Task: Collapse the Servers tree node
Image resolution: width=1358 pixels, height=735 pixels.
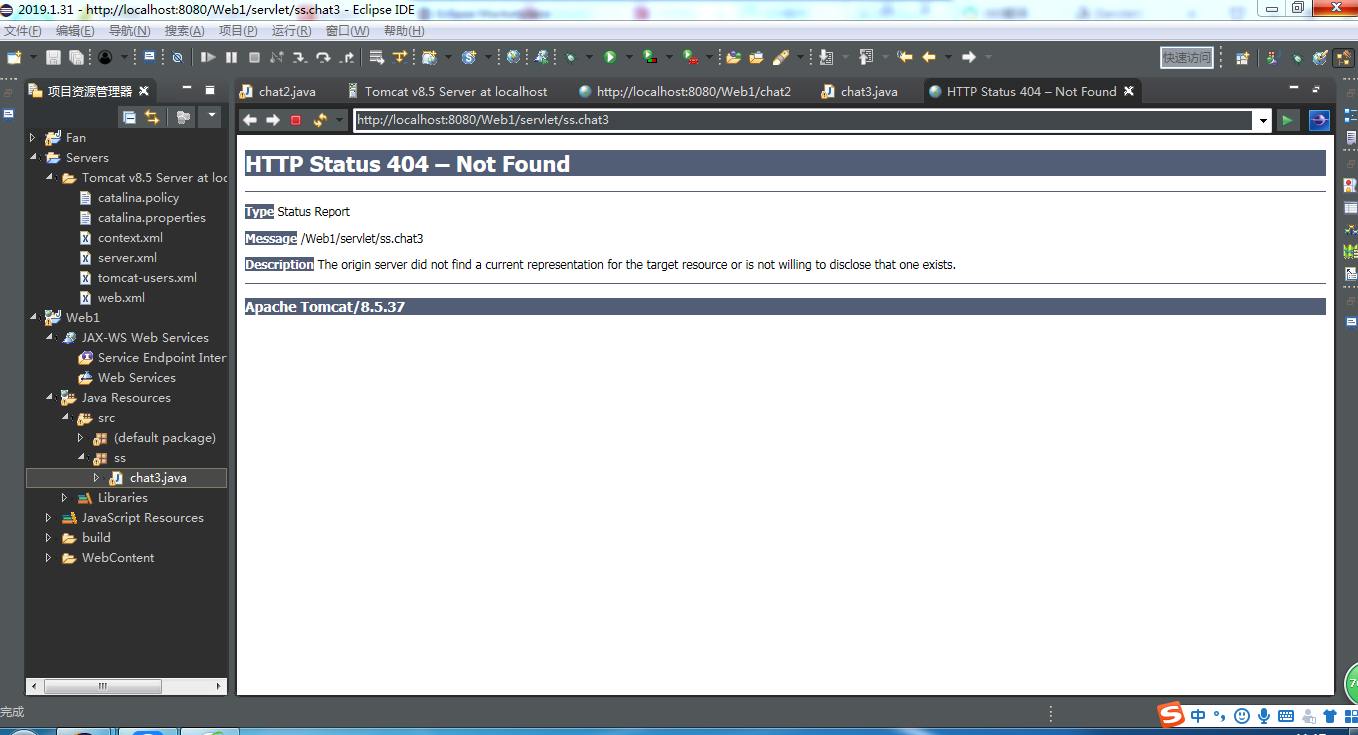Action: [x=32, y=158]
